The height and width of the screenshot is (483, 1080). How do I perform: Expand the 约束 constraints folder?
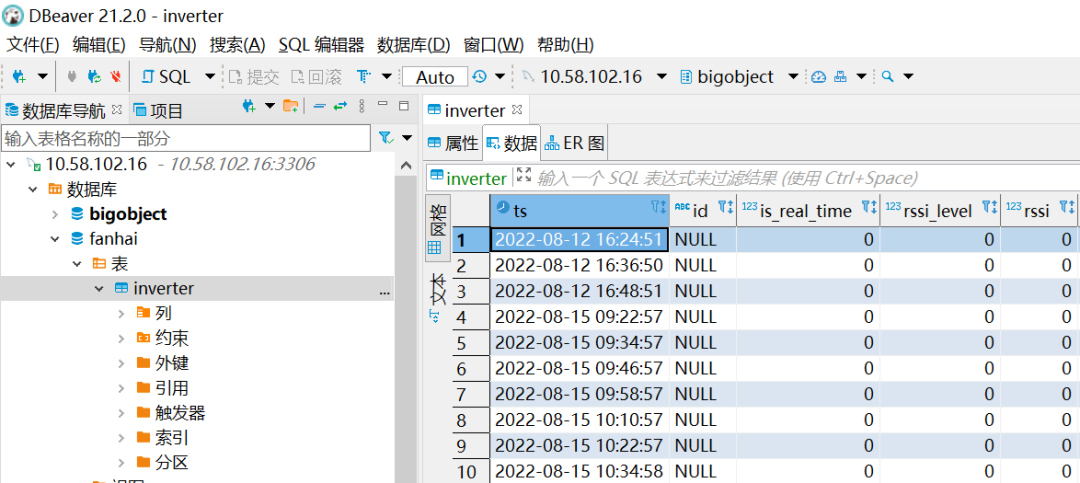(121, 338)
